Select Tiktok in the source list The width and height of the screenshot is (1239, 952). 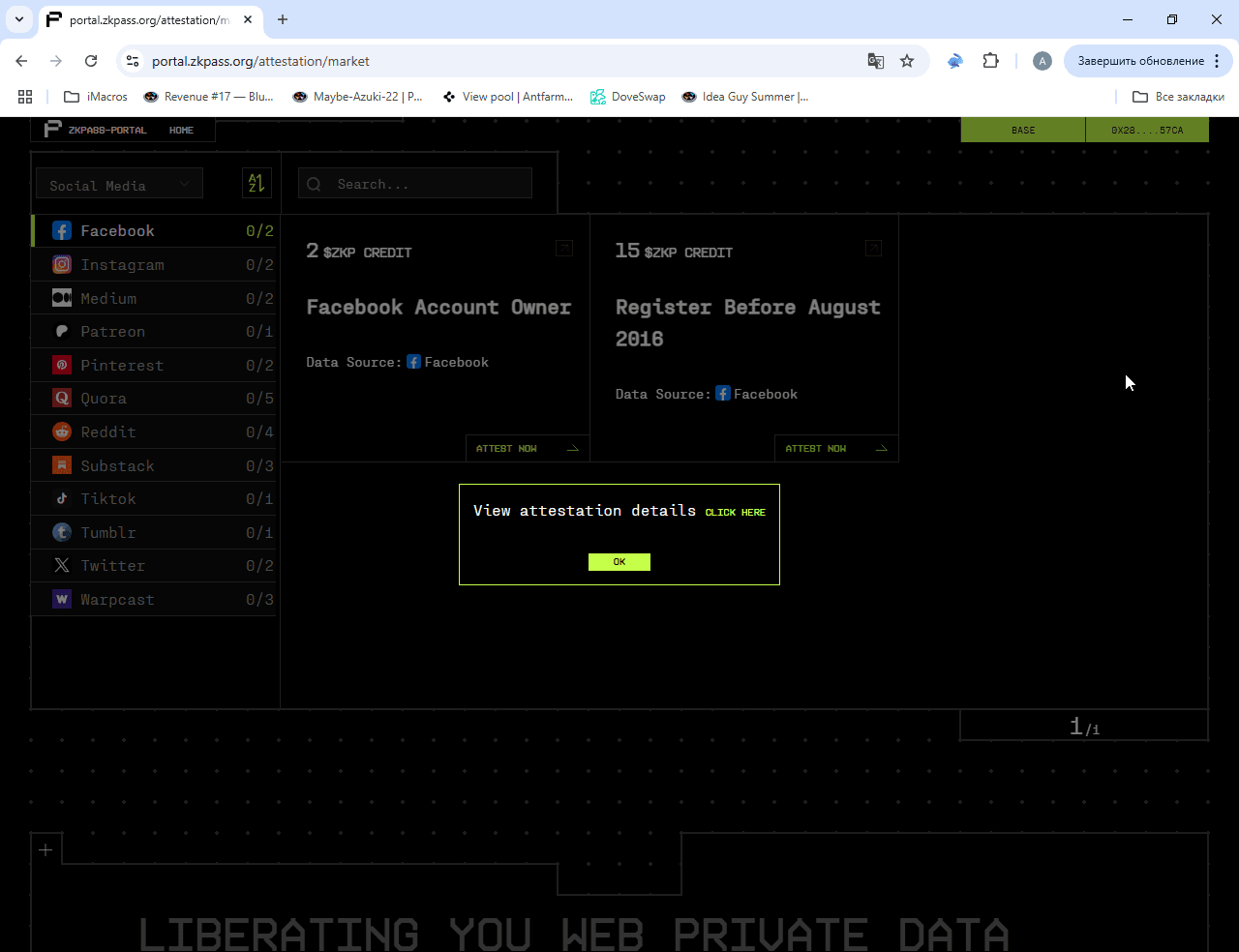coord(155,499)
